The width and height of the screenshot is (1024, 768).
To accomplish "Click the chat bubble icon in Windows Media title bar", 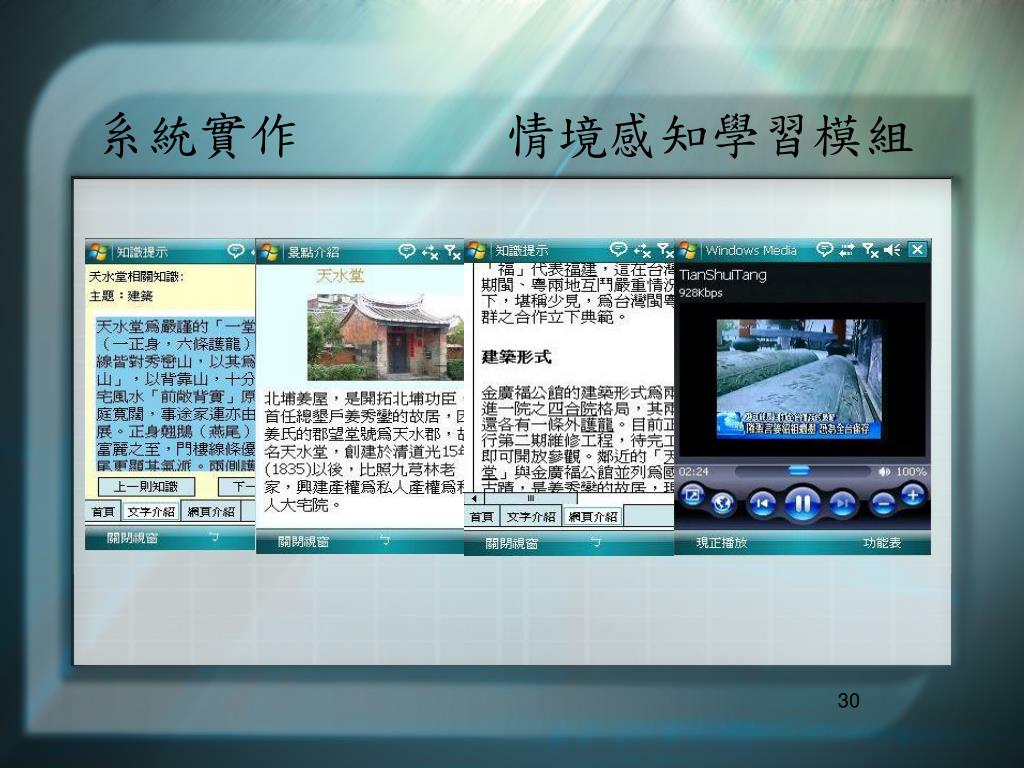I will (x=825, y=249).
